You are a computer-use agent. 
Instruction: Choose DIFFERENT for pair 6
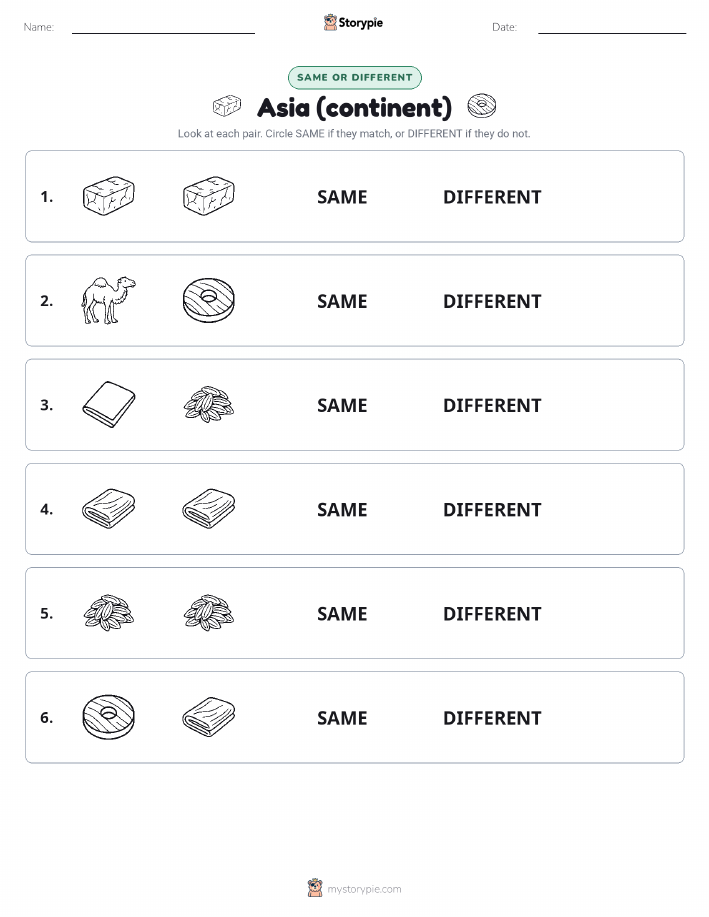[492, 718]
